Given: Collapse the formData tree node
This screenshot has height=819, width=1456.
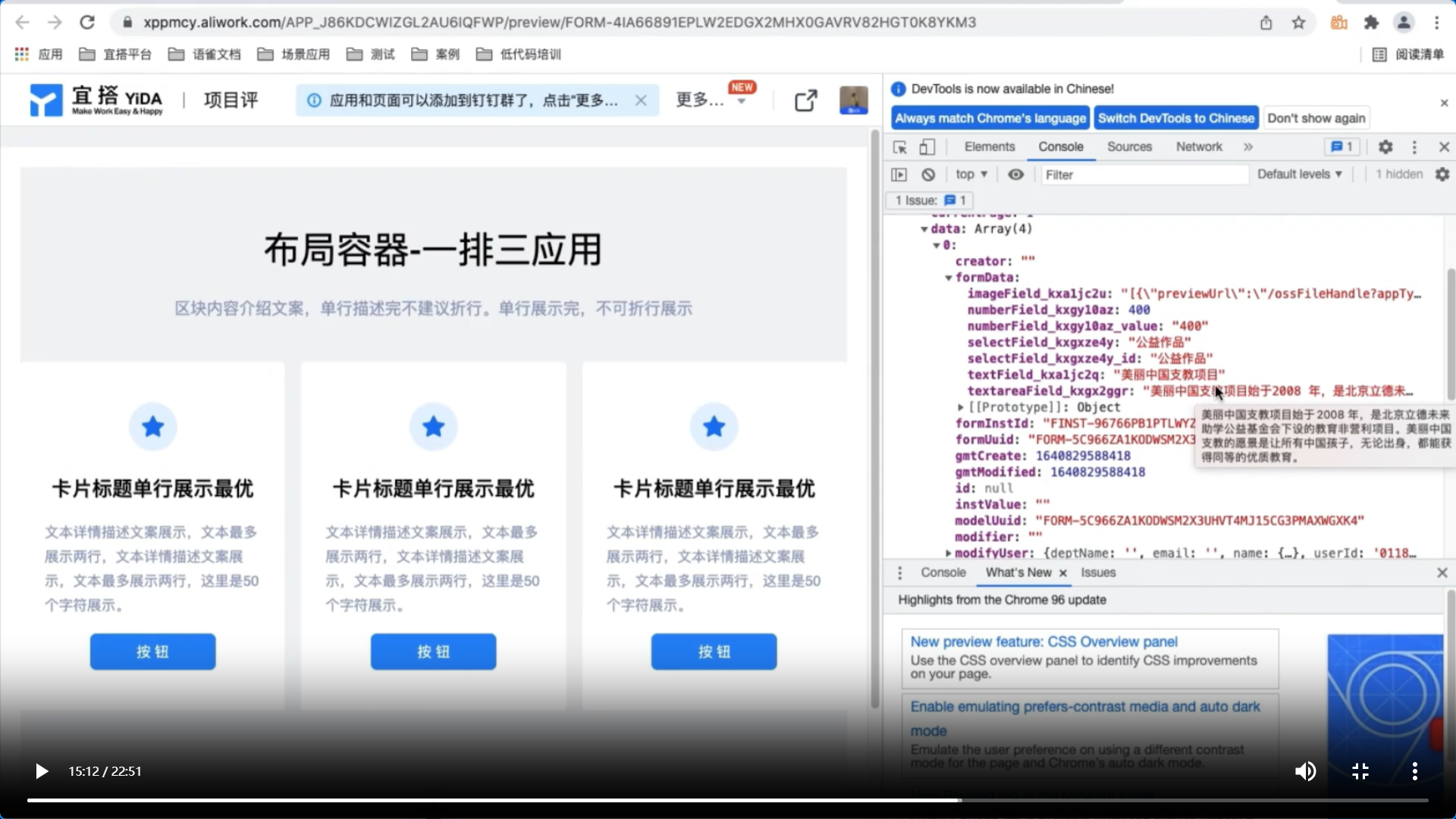Looking at the screenshot, I should click(949, 278).
